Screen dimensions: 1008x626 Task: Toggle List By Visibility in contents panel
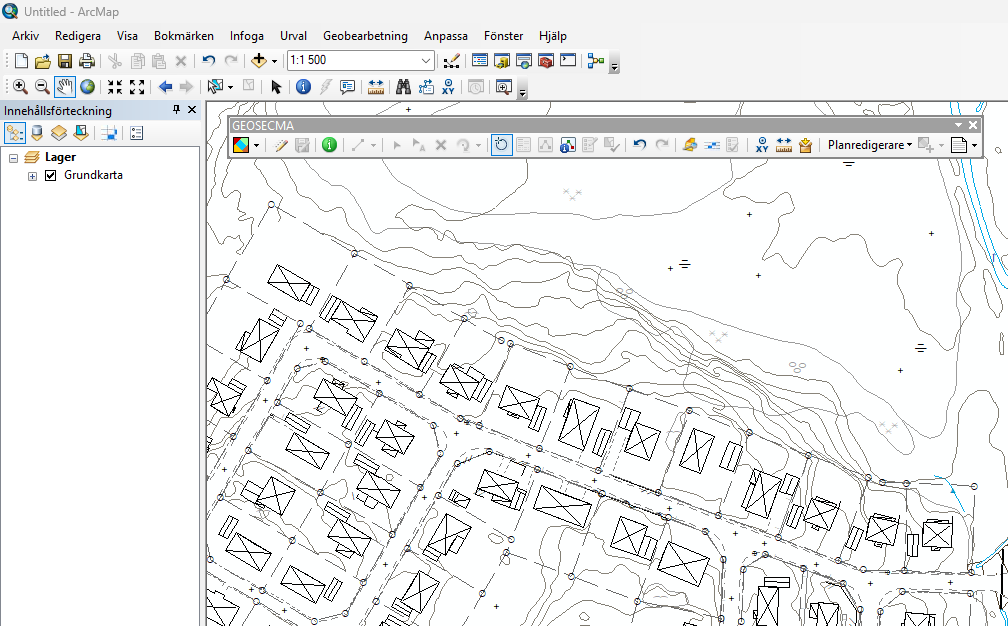pos(59,132)
